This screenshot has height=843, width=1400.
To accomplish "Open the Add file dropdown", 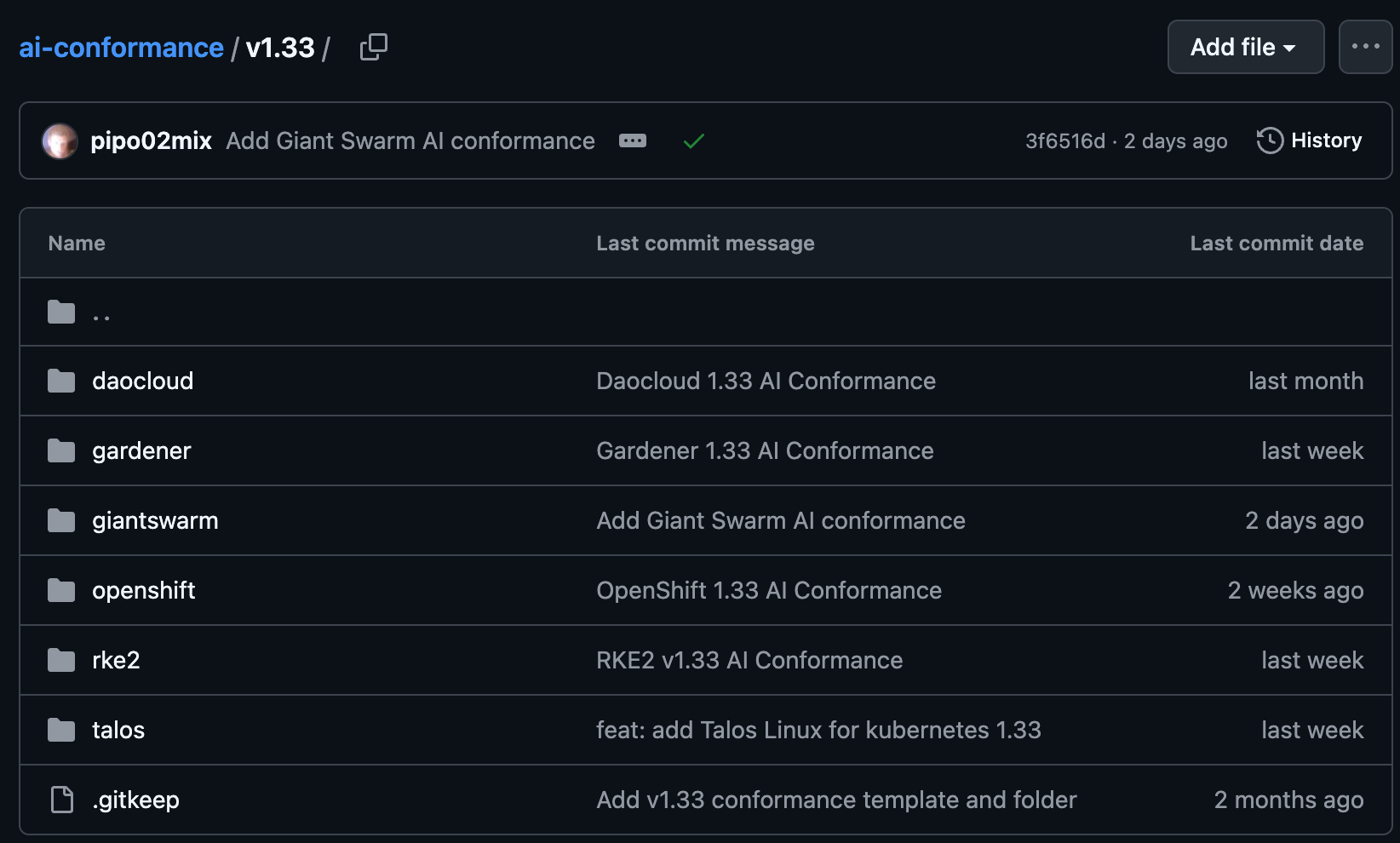I will click(1245, 47).
